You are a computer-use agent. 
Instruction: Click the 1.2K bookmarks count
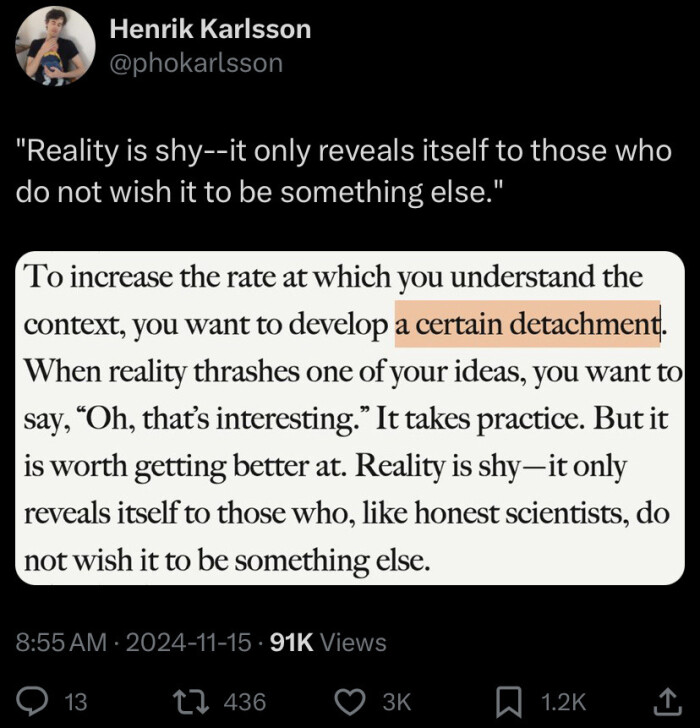[x=564, y=702]
